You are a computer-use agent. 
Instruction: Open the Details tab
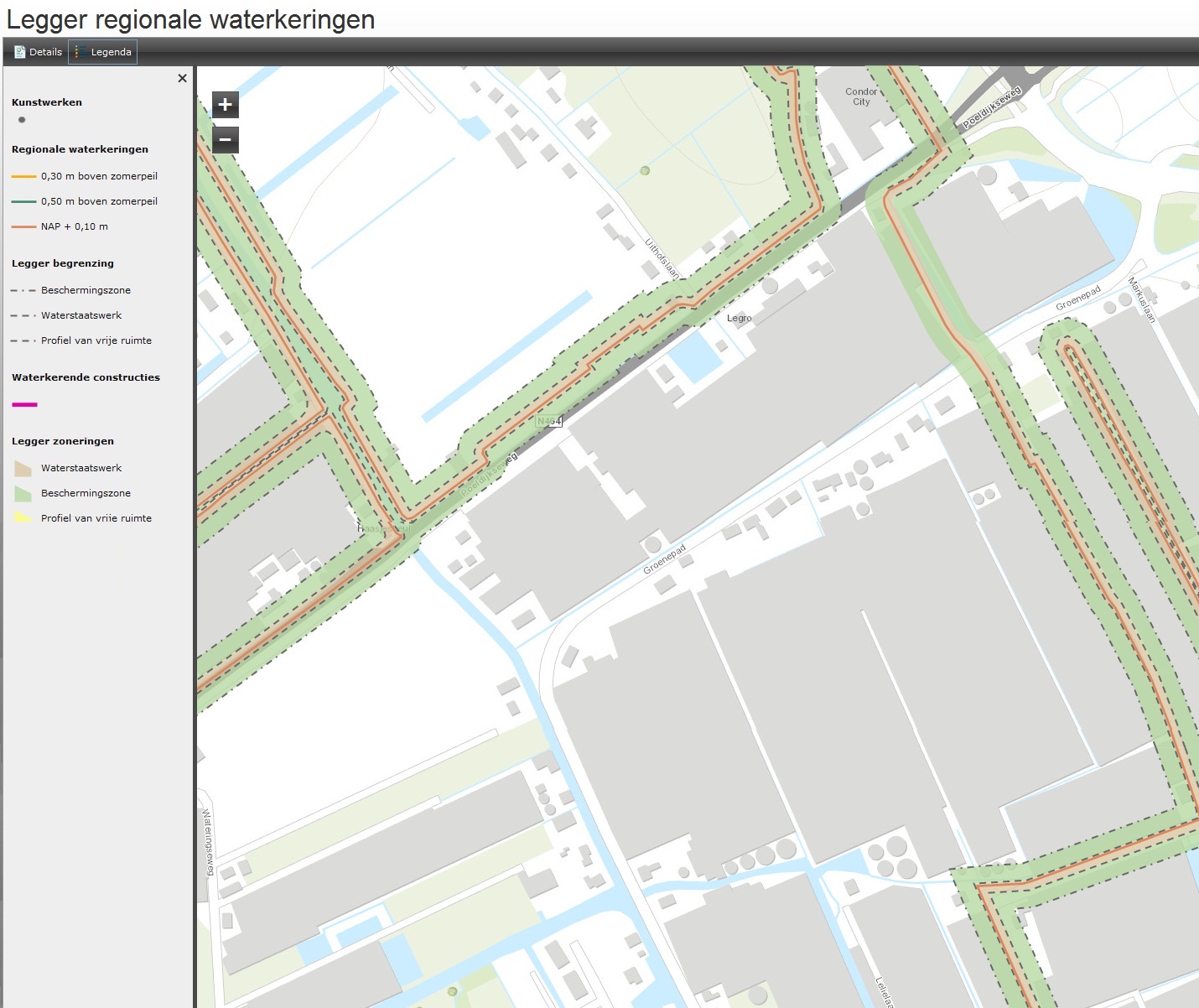[x=39, y=52]
